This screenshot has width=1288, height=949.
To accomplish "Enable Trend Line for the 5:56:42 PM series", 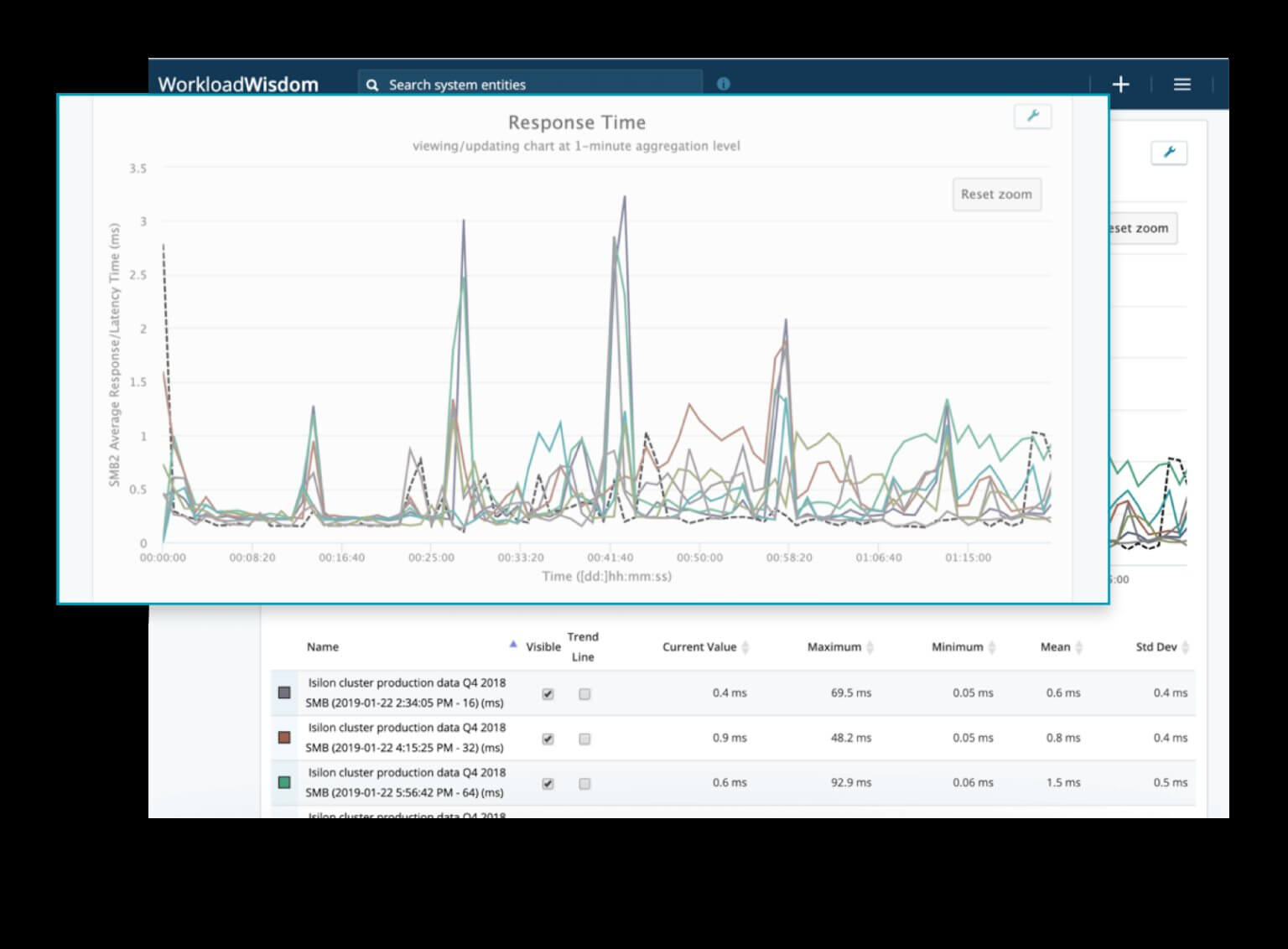I will (x=584, y=784).
